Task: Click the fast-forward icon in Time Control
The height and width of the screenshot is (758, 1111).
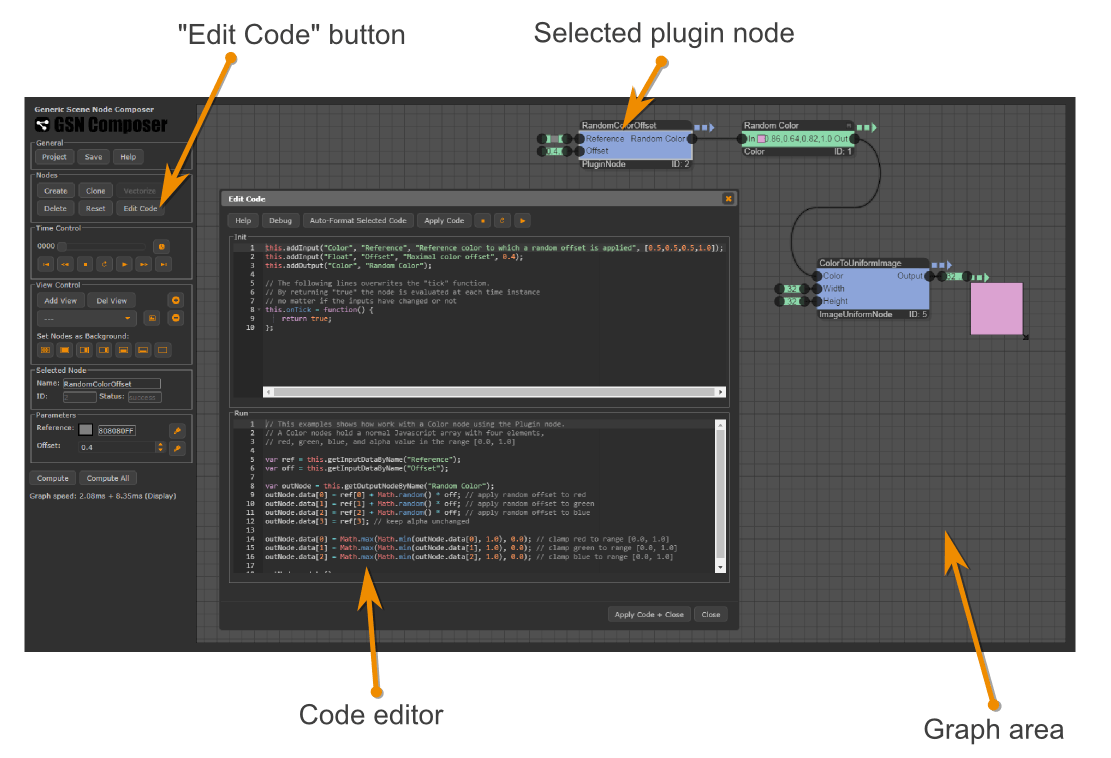Action: pyautogui.click(x=143, y=265)
